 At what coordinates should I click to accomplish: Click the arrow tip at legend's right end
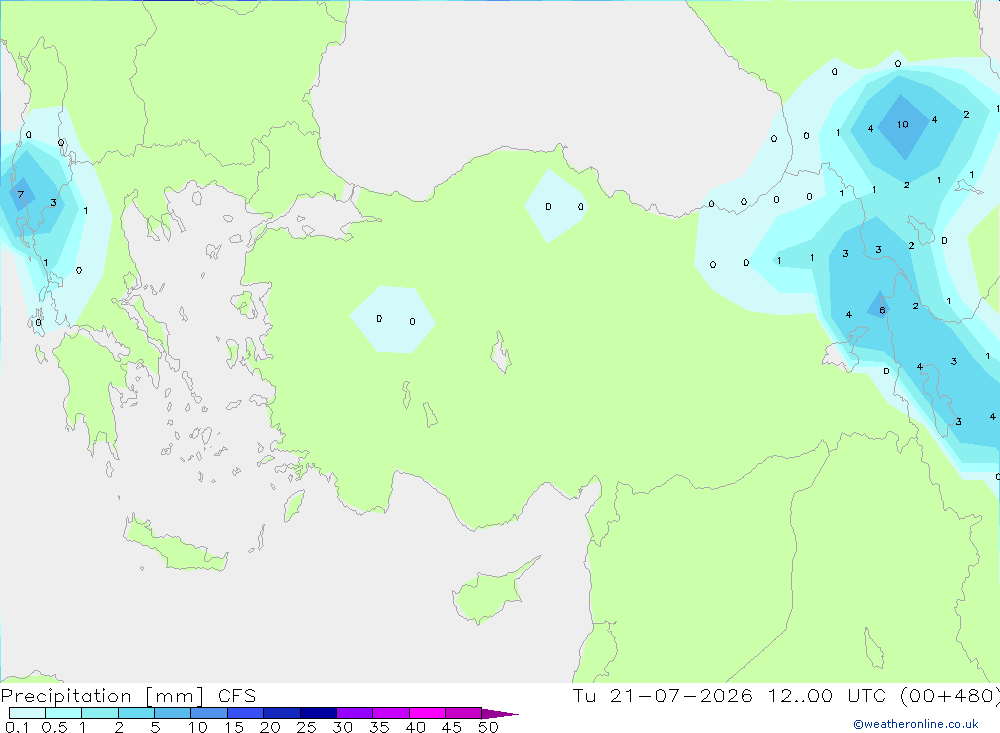pyautogui.click(x=501, y=714)
